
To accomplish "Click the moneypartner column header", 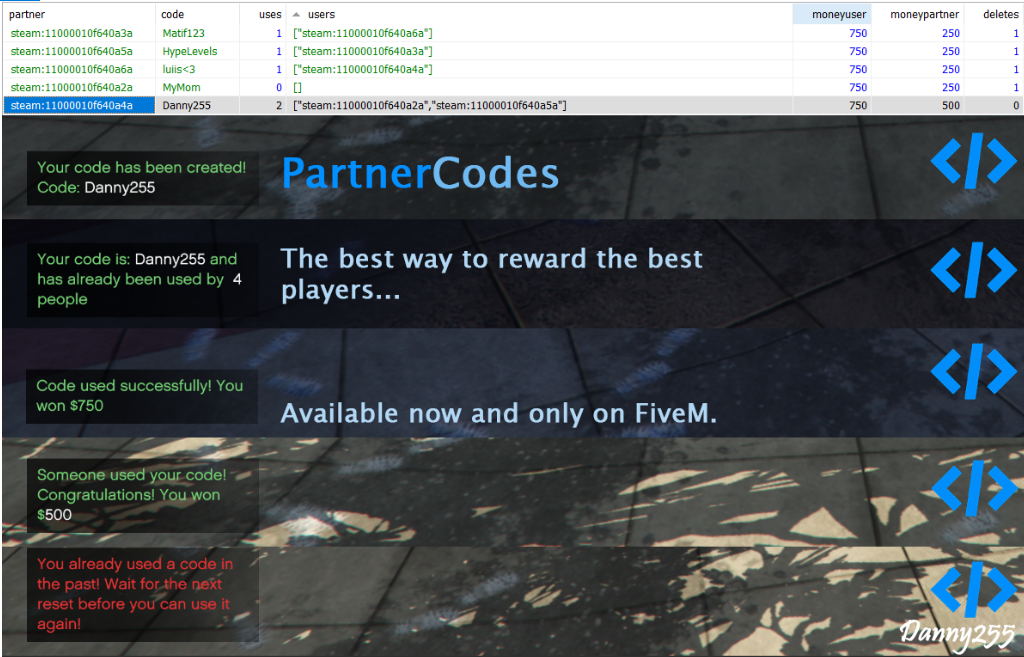I will pos(918,14).
